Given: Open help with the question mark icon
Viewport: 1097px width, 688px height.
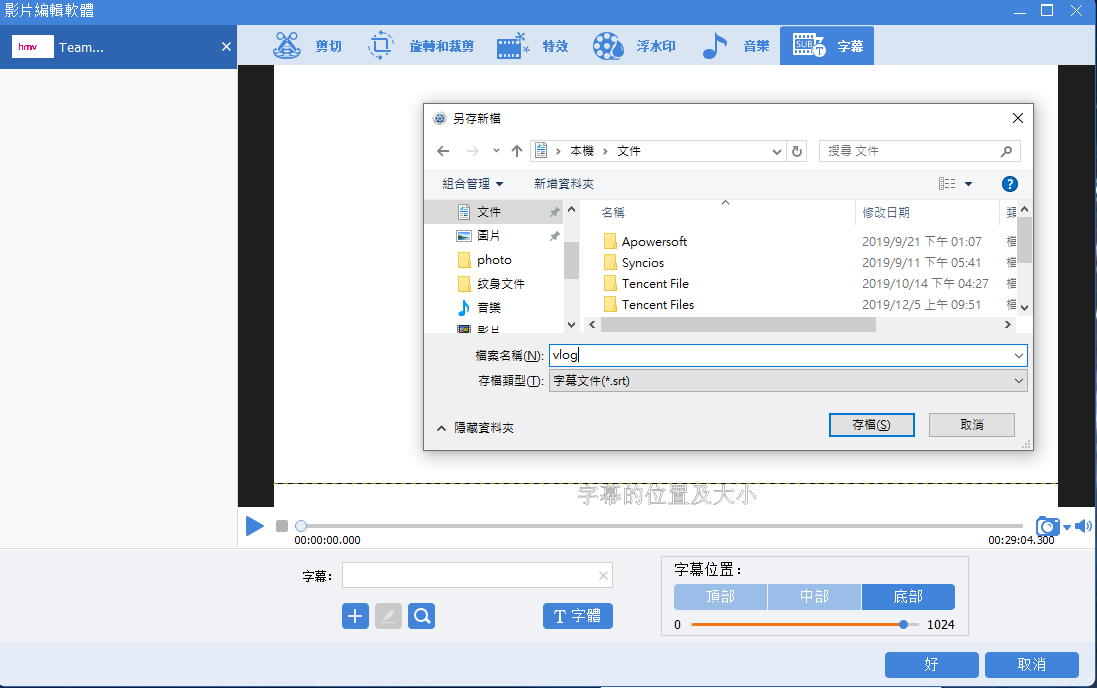Looking at the screenshot, I should point(1010,184).
